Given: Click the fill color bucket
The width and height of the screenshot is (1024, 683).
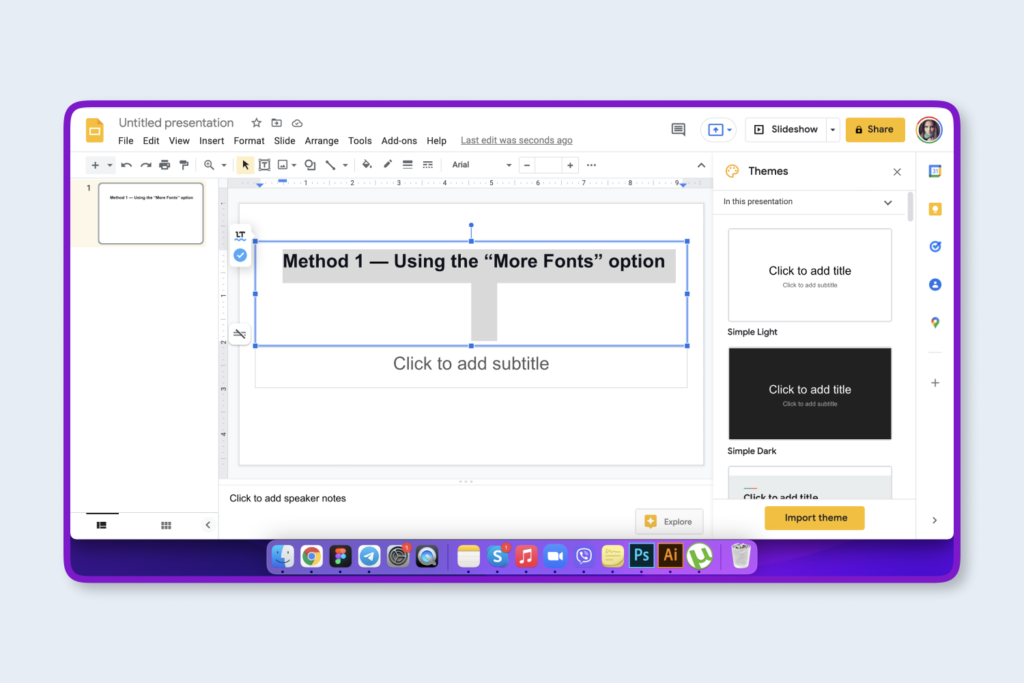Looking at the screenshot, I should coord(367,165).
